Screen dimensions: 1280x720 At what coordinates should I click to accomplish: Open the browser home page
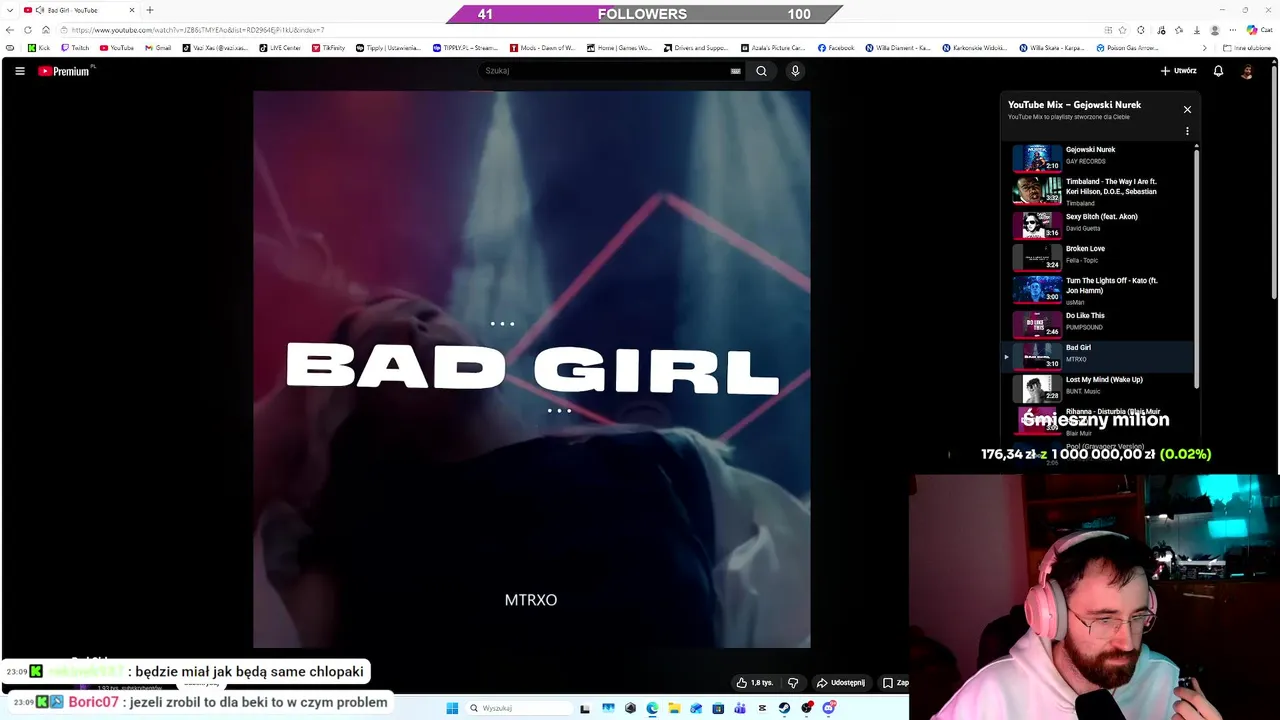pos(46,30)
